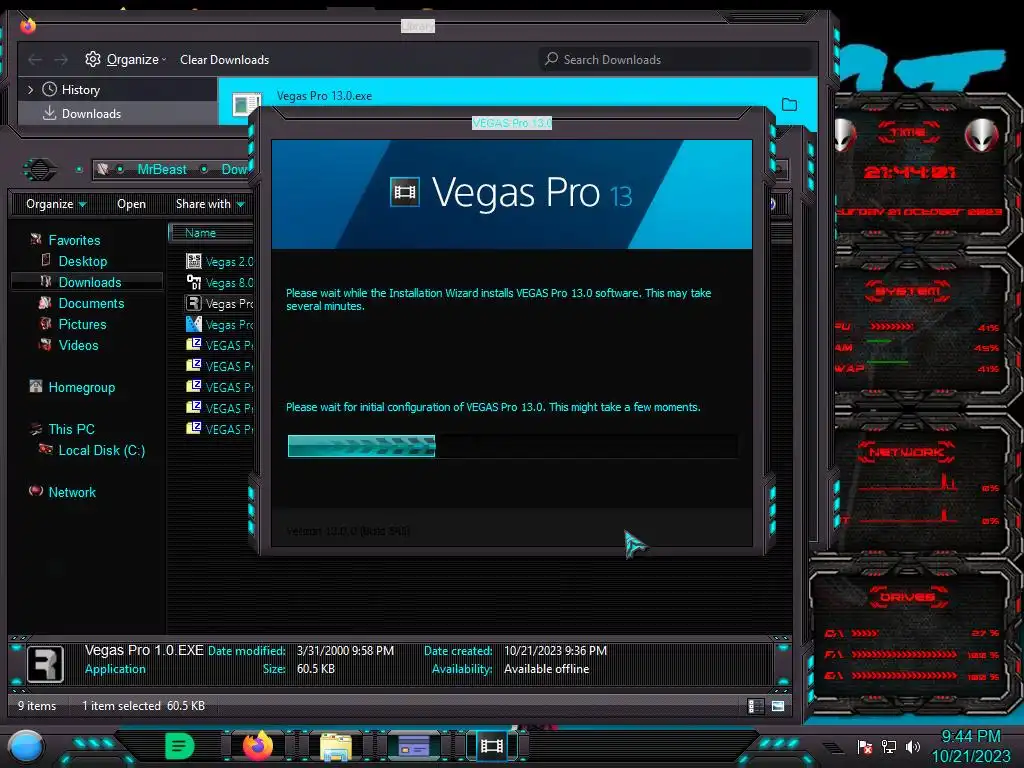Switch Explorer to large icons view

click(x=778, y=706)
